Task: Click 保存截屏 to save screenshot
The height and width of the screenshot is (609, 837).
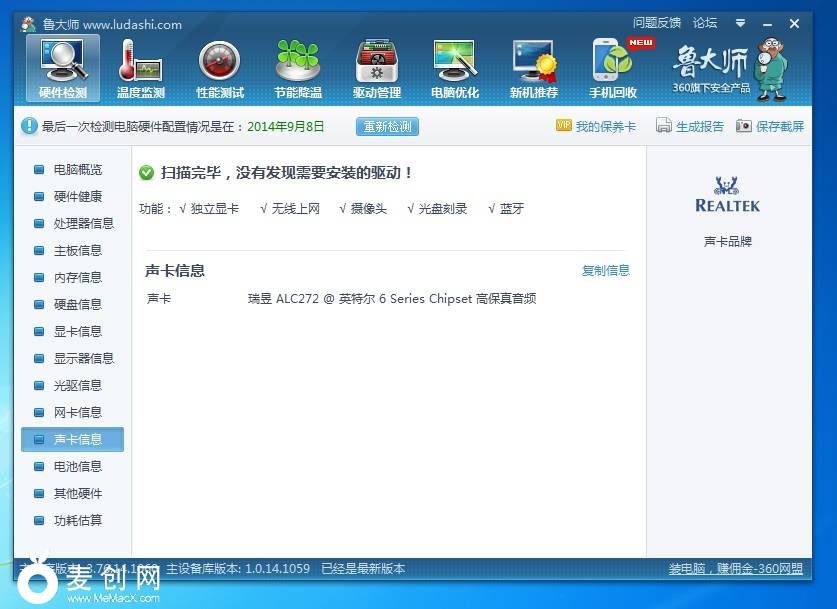Action: pos(769,127)
